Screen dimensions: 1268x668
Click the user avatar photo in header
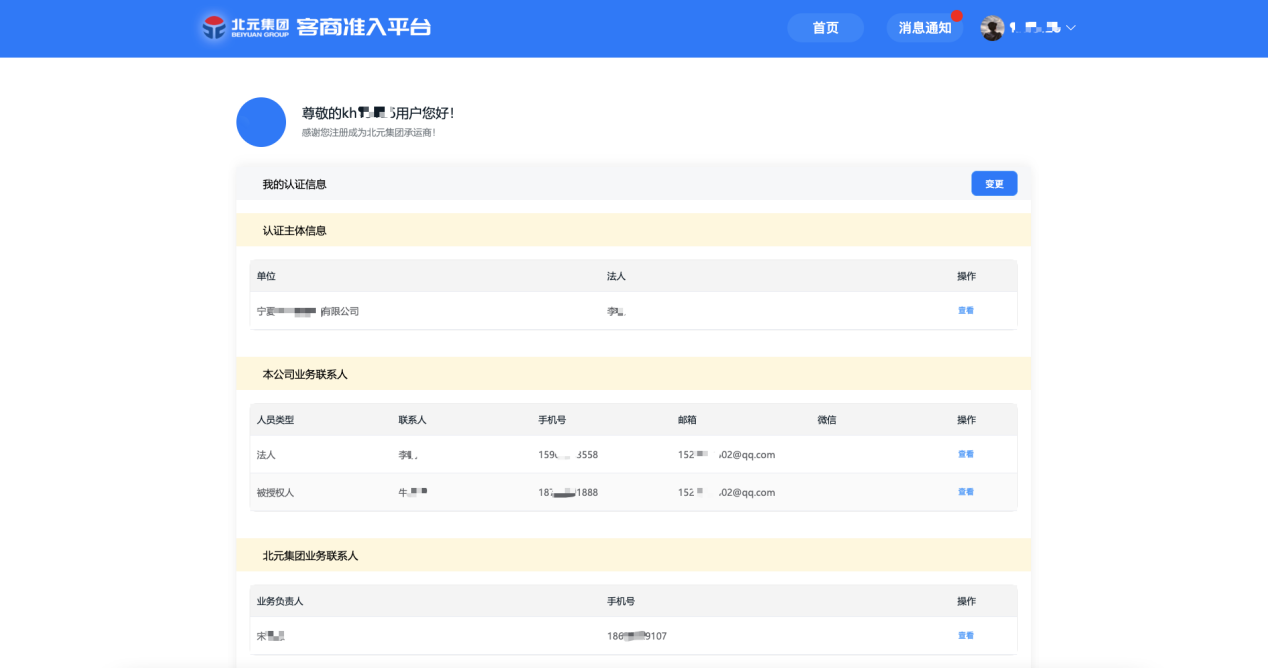tap(992, 28)
